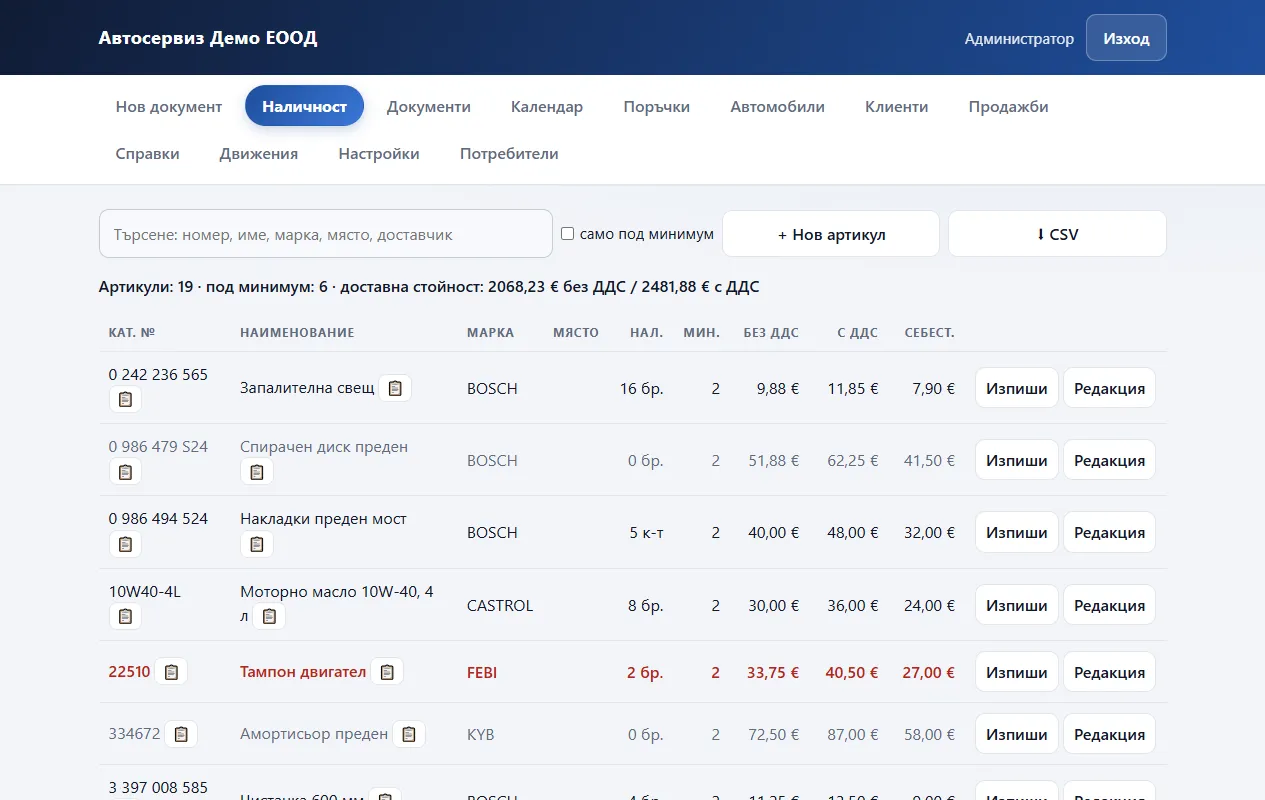The width and height of the screenshot is (1265, 800).
Task: Click Изпиши for Амортисьор преден
Action: [1017, 734]
